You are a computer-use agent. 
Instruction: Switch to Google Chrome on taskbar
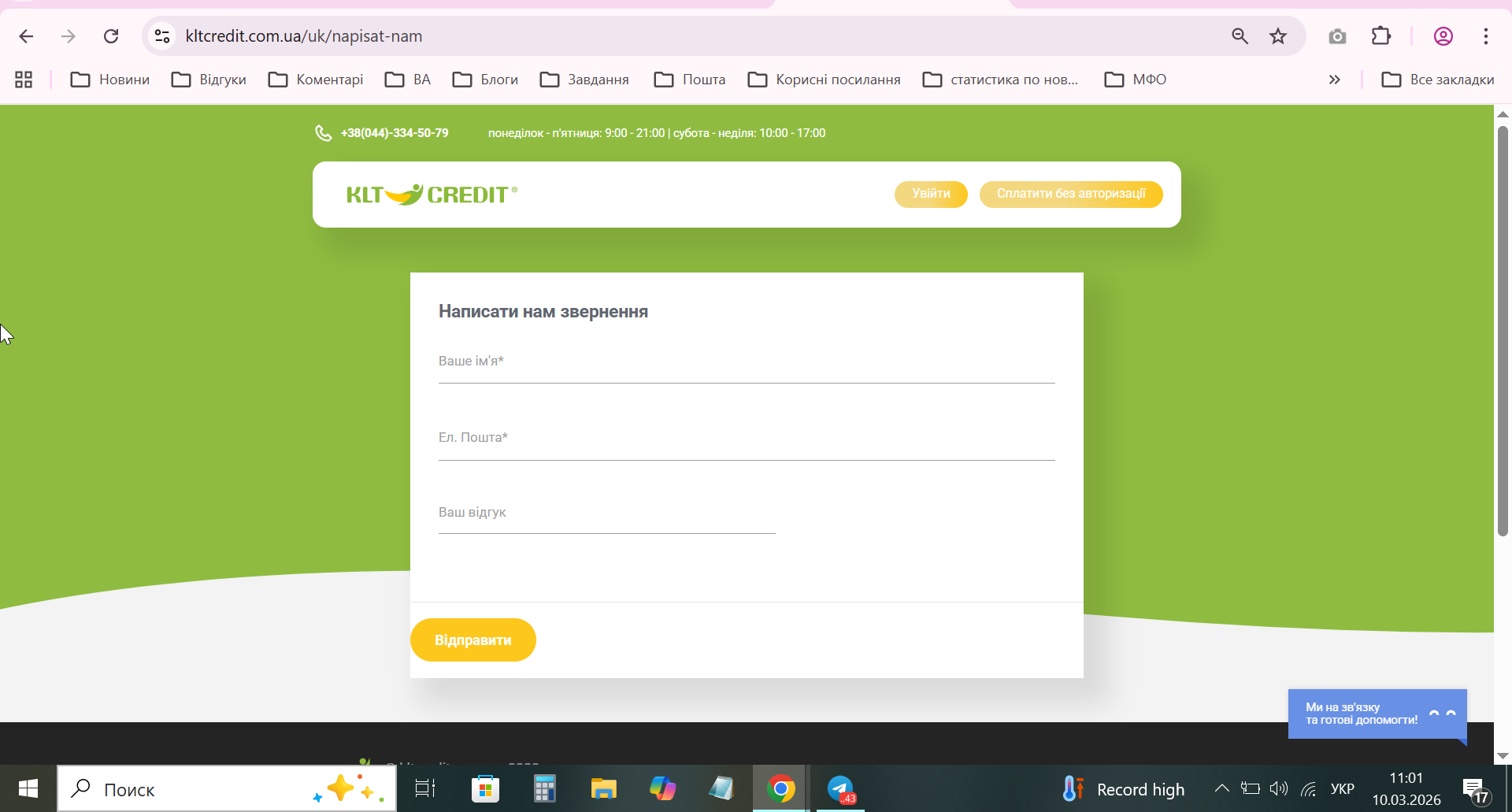[780, 788]
